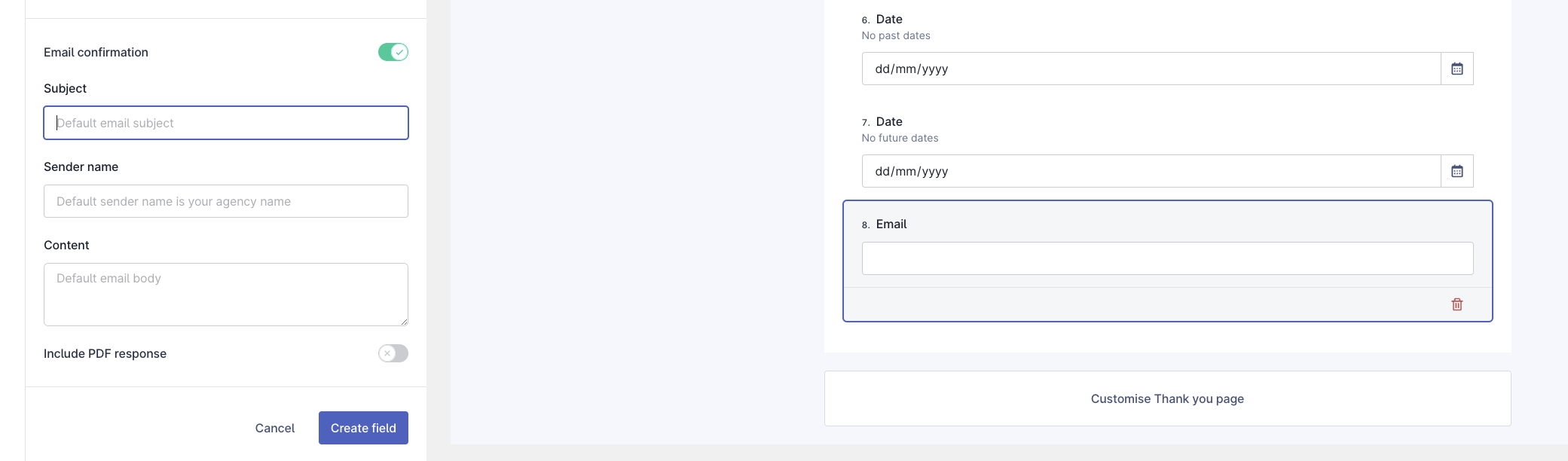Disable the Email confirmation toggle
This screenshot has width=1568, height=461.
point(392,52)
